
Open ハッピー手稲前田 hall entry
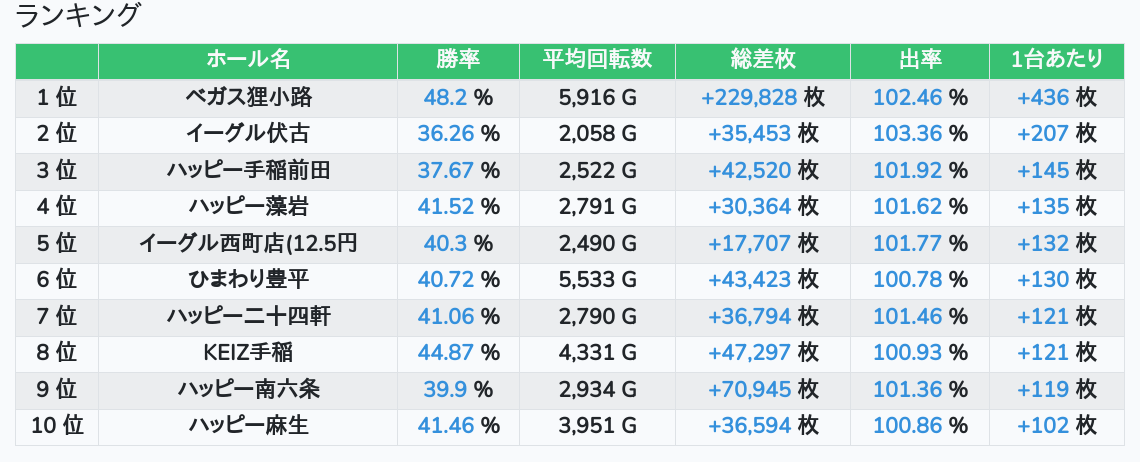point(248,170)
